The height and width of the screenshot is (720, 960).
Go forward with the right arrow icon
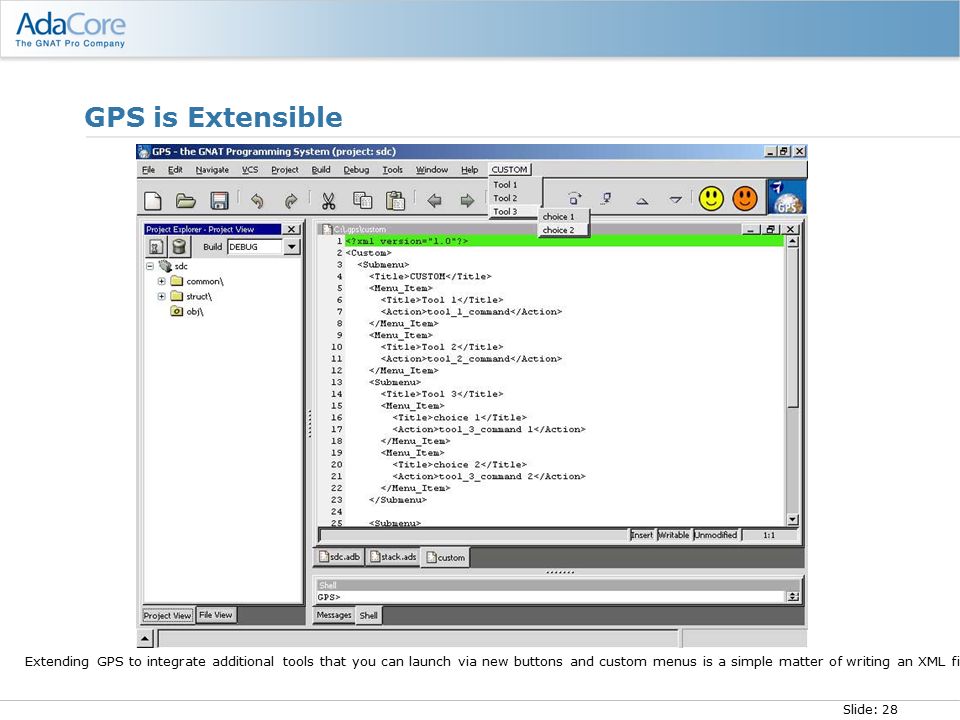tap(467, 201)
